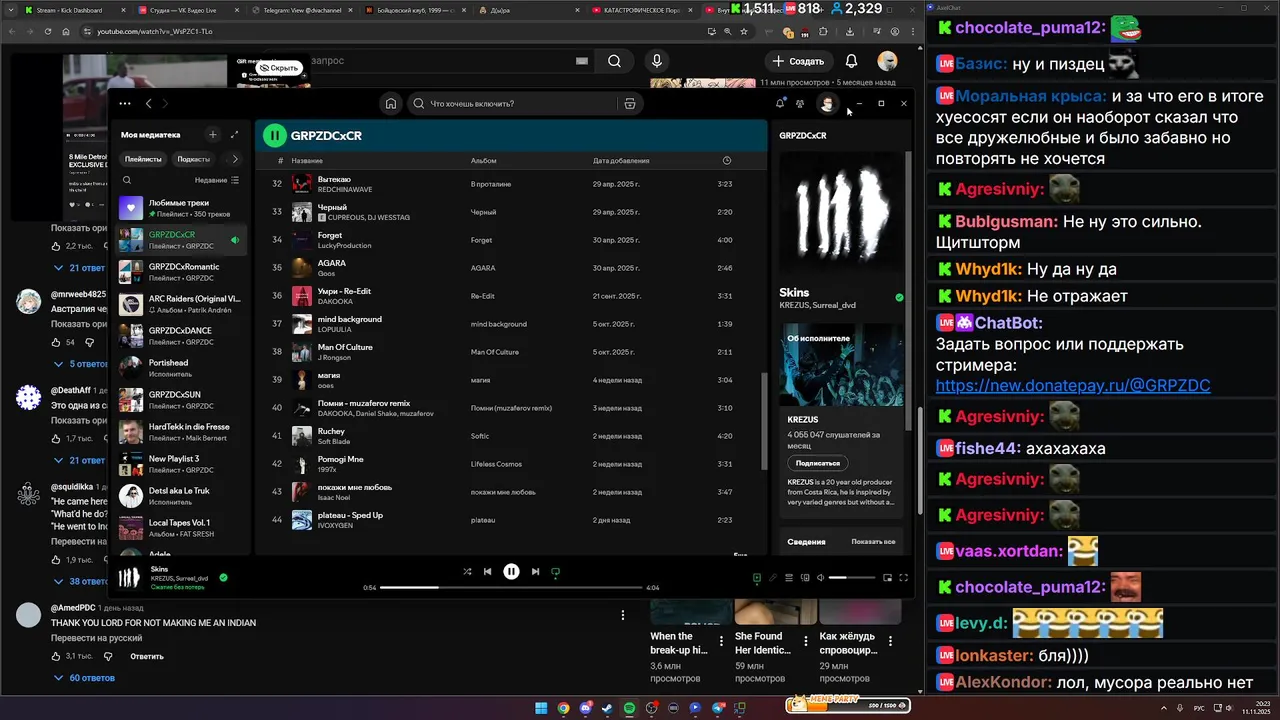Show more library filters arrow
Screen dimensions: 1280x720
click(x=235, y=159)
